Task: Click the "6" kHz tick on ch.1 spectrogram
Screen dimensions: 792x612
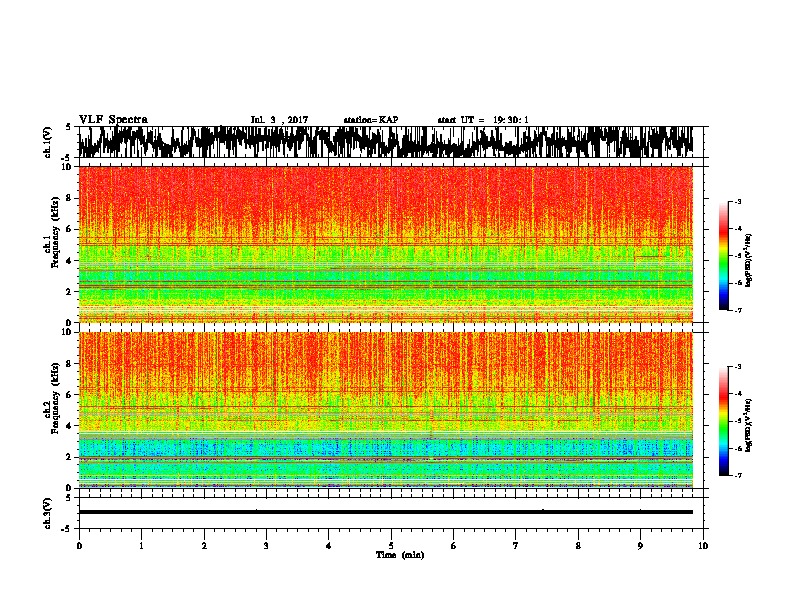Action: [x=71, y=229]
